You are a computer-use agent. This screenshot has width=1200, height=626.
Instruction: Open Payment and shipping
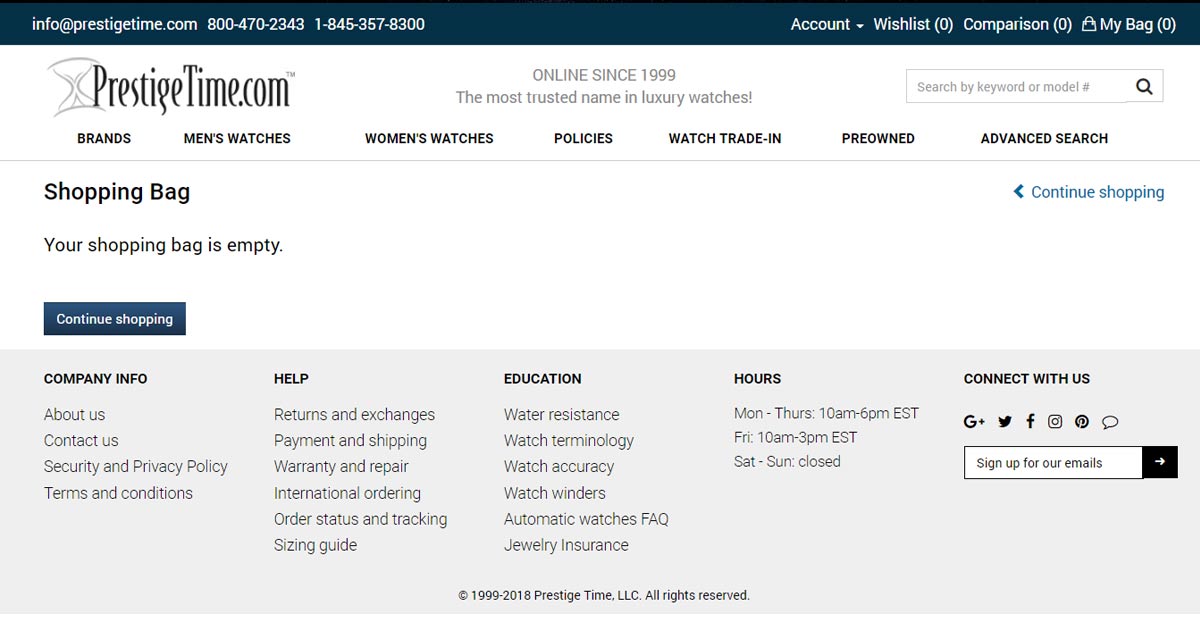tap(350, 440)
